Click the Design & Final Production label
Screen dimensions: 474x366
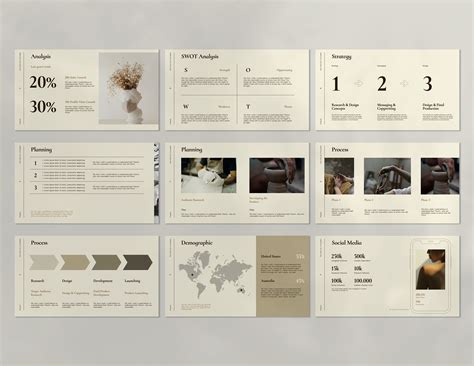[x=433, y=107]
